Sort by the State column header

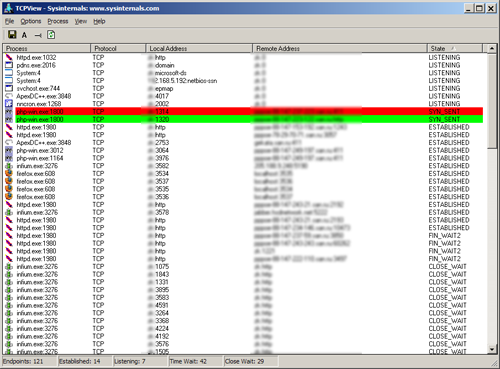455,48
